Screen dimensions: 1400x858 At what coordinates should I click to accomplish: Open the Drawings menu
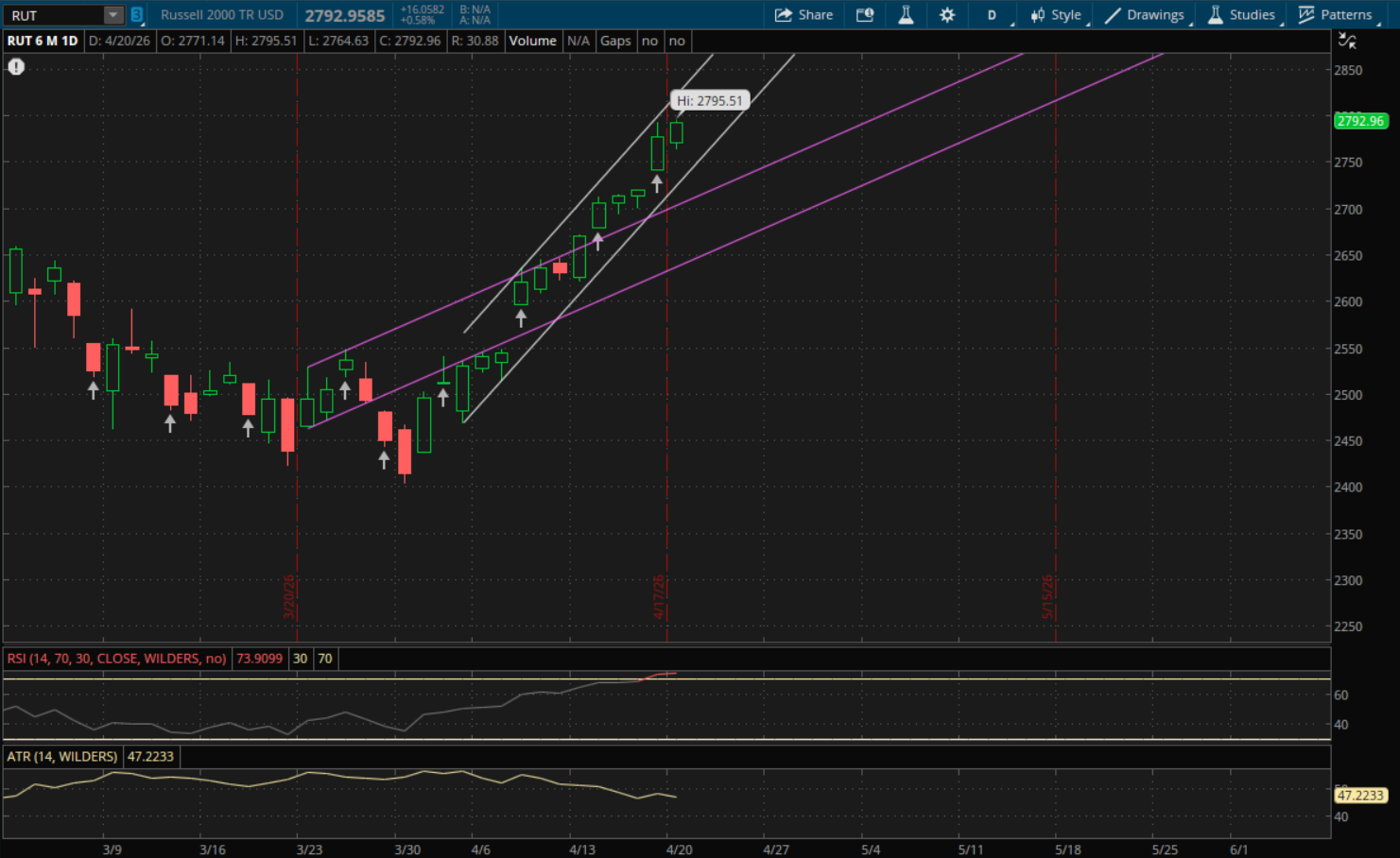[x=1145, y=15]
